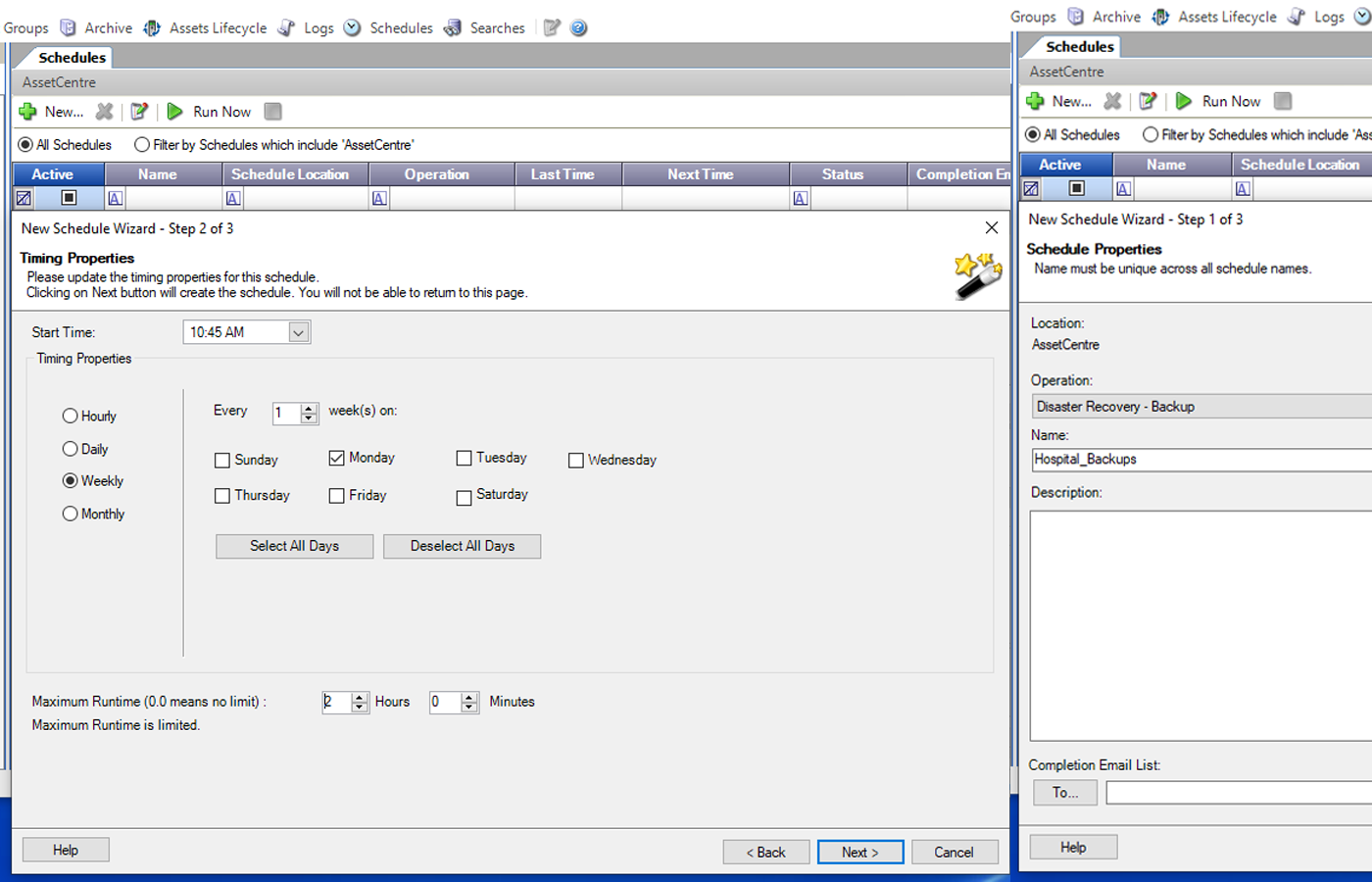Click Next to create the schedule

859,851
